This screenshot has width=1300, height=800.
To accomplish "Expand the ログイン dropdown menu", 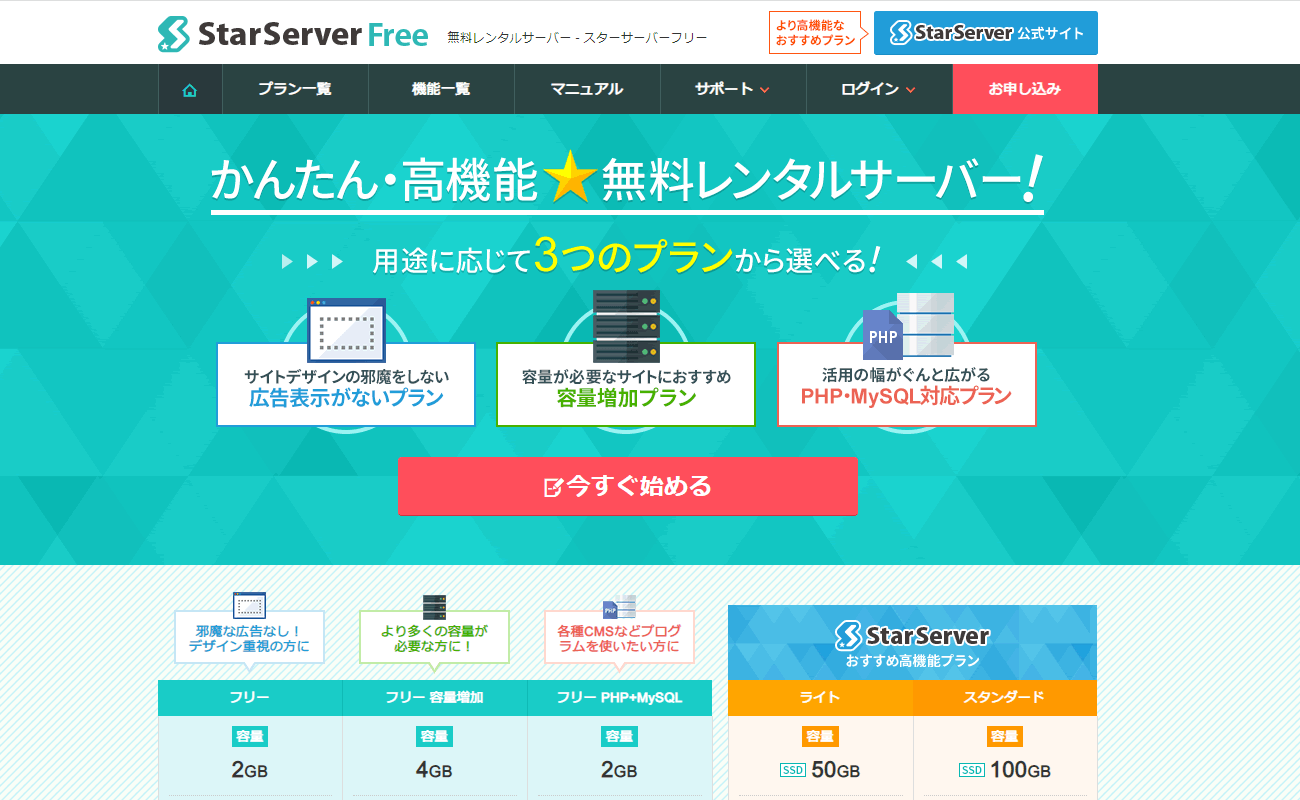I will click(878, 89).
